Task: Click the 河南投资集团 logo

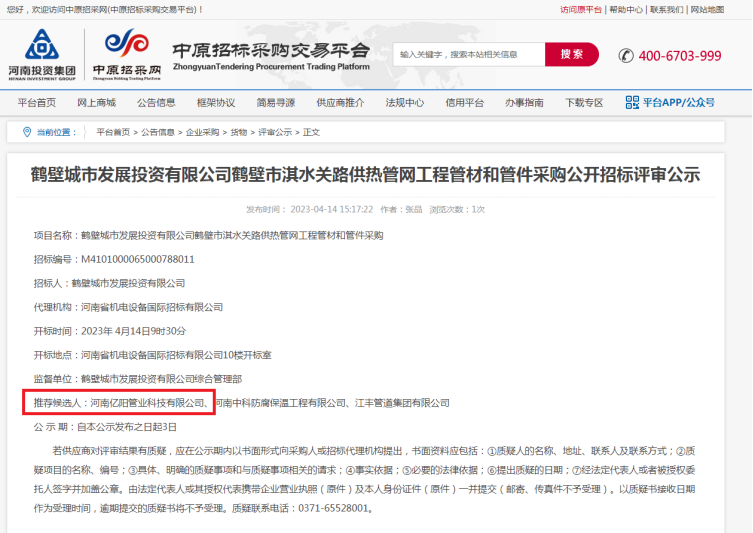Action: point(41,54)
